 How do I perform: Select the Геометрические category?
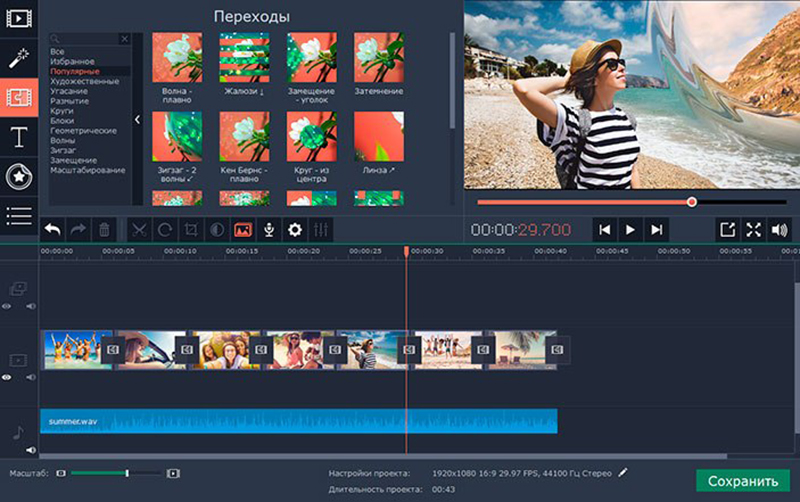coord(83,131)
